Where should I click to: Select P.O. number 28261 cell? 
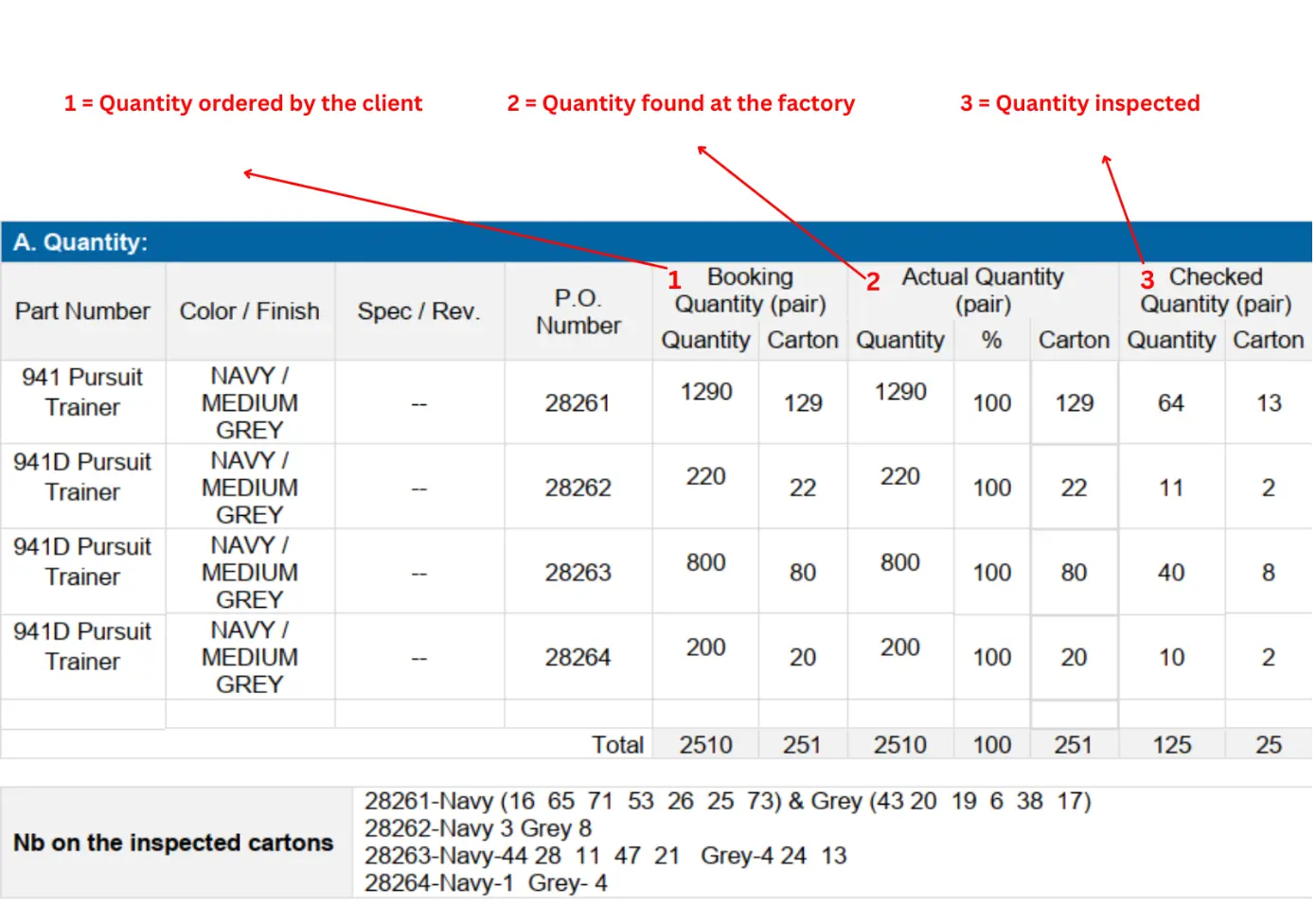[578, 403]
